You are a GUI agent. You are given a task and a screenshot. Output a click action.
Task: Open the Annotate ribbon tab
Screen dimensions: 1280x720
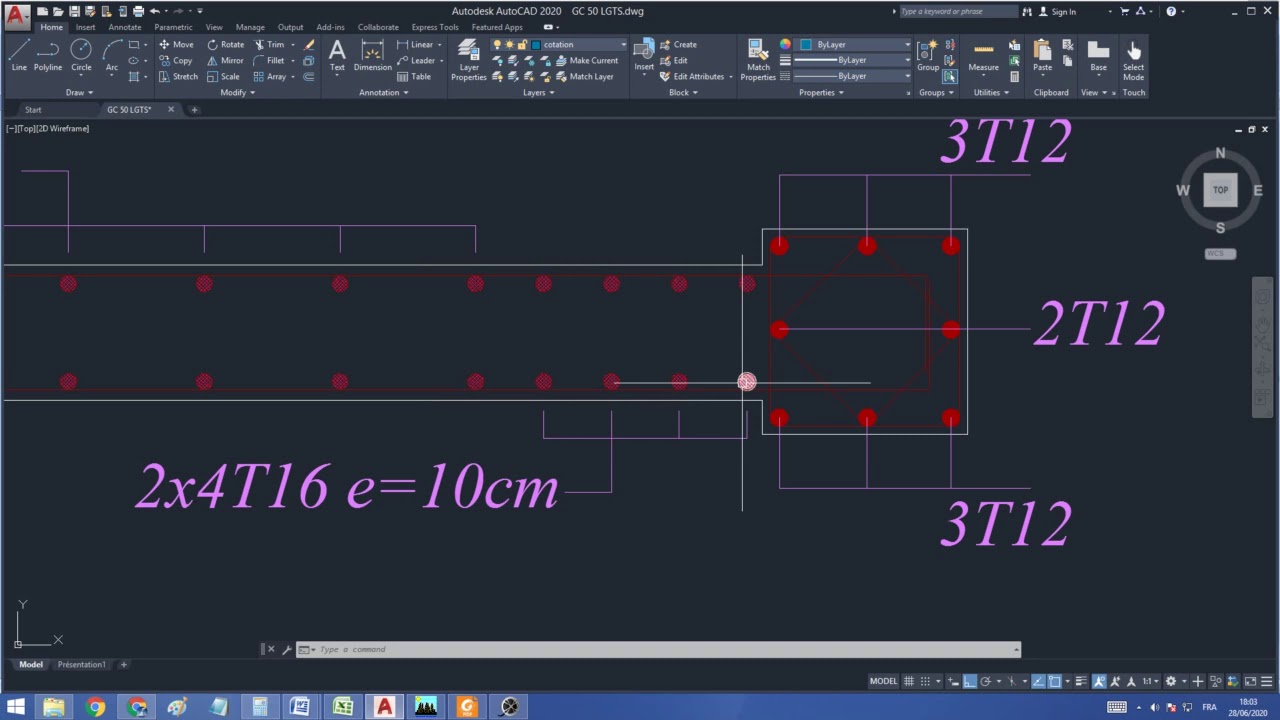[125, 27]
